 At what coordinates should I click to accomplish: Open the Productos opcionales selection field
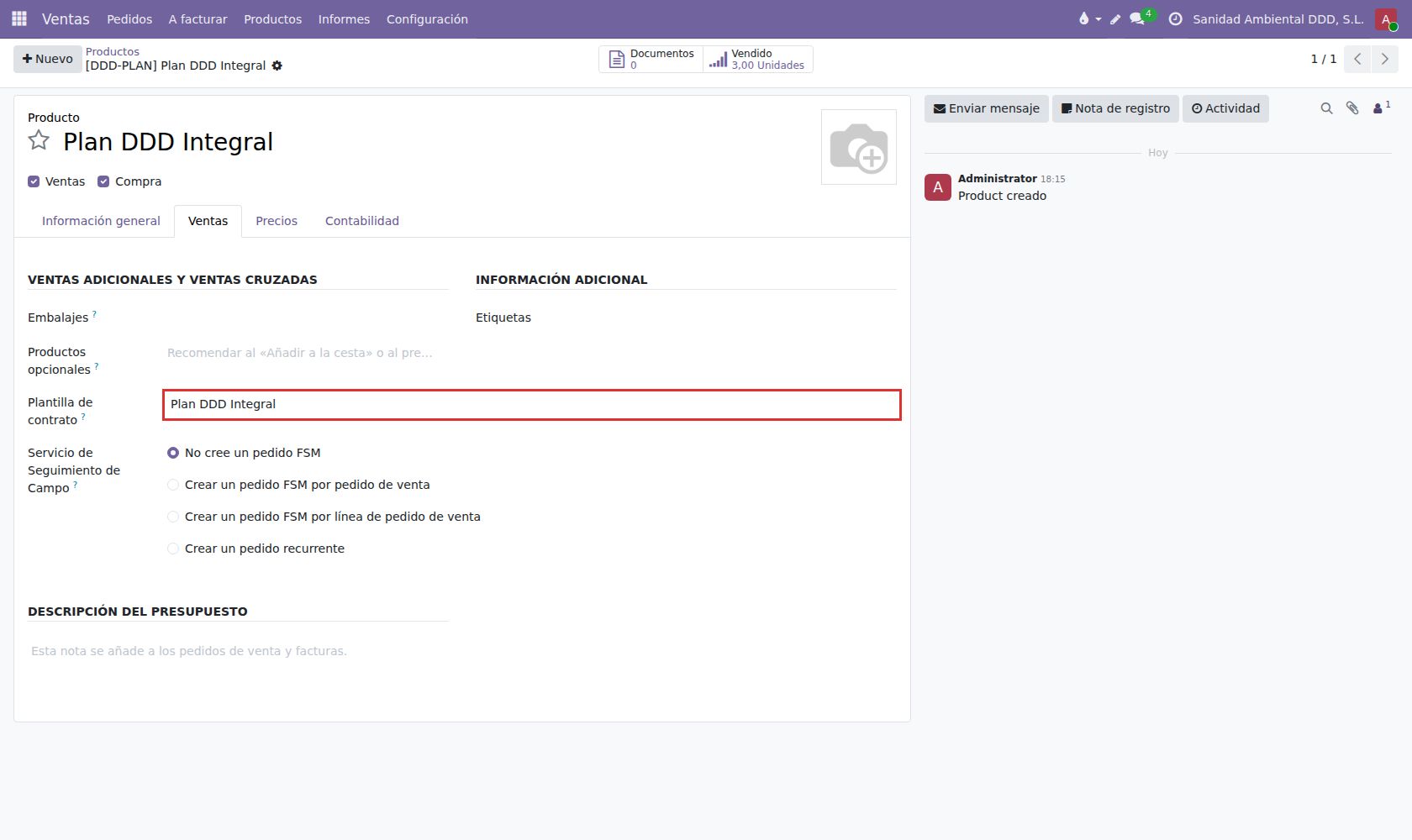click(307, 353)
